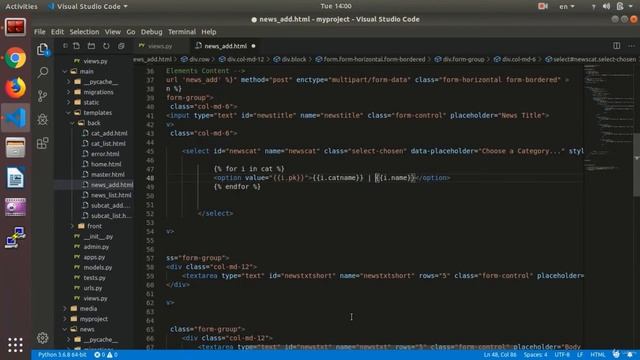Click the Refresh Explorer icon
Viewport: 640px width, 360px height.
tap(106, 46)
